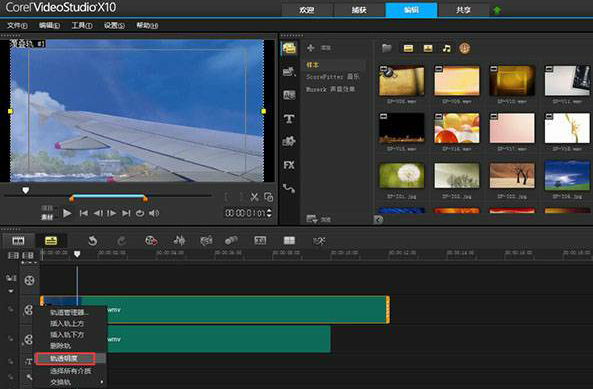Image resolution: width=593 pixels, height=389 pixels.
Task: Toggle repeat playback loop
Action: point(140,213)
